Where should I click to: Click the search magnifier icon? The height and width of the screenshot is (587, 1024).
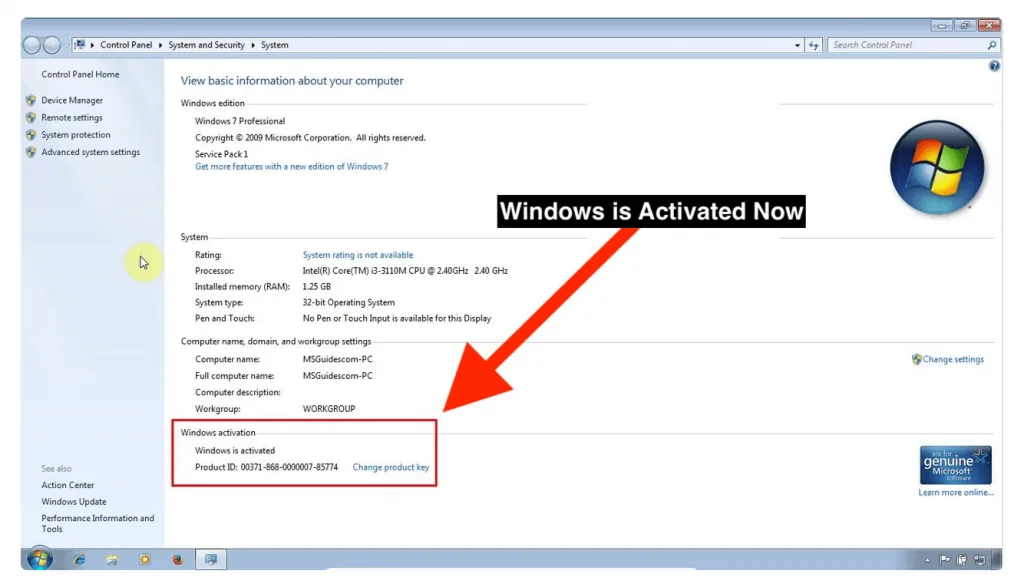[x=991, y=45]
